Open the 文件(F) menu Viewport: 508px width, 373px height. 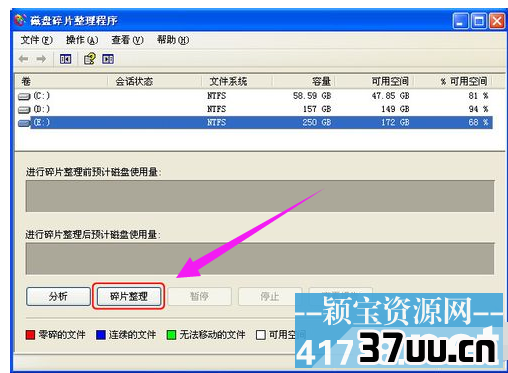pos(37,40)
